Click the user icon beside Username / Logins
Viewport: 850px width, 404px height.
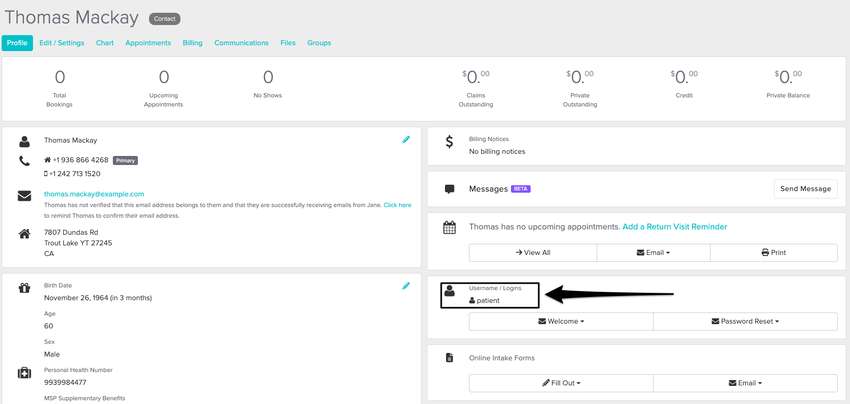pos(449,291)
